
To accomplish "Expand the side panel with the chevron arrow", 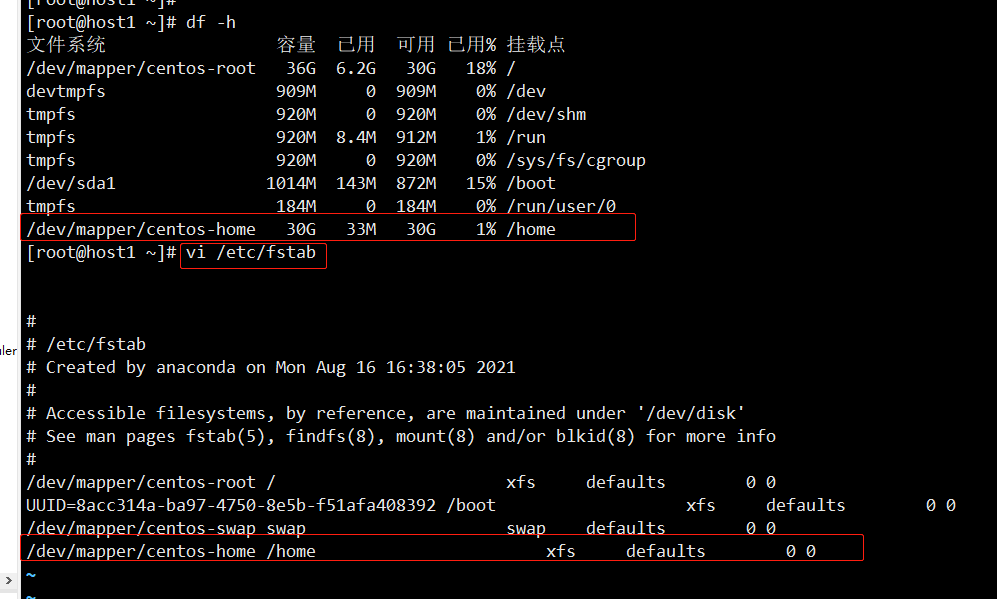I will click(x=8, y=580).
